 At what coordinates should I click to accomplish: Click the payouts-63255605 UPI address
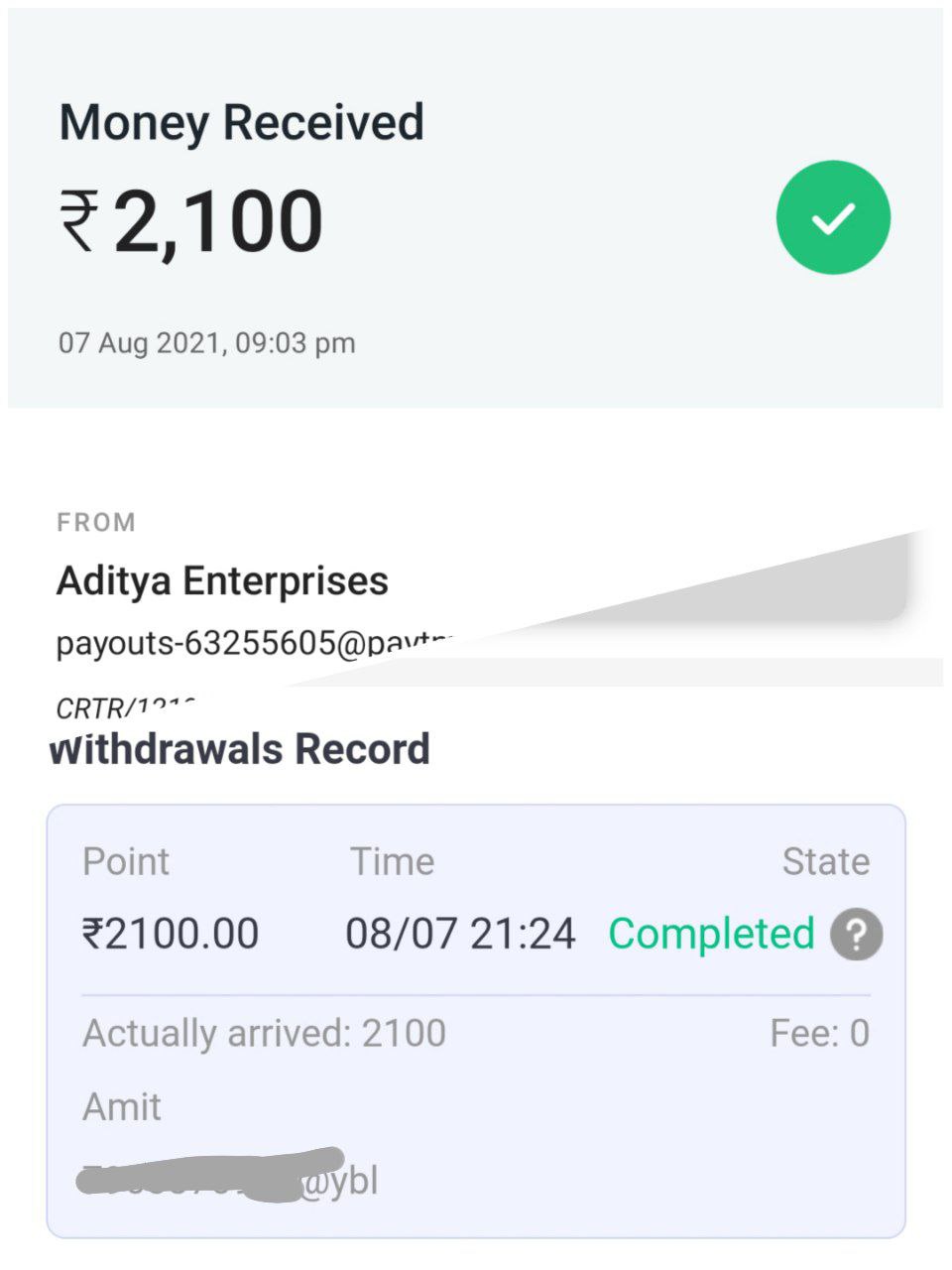[254, 643]
